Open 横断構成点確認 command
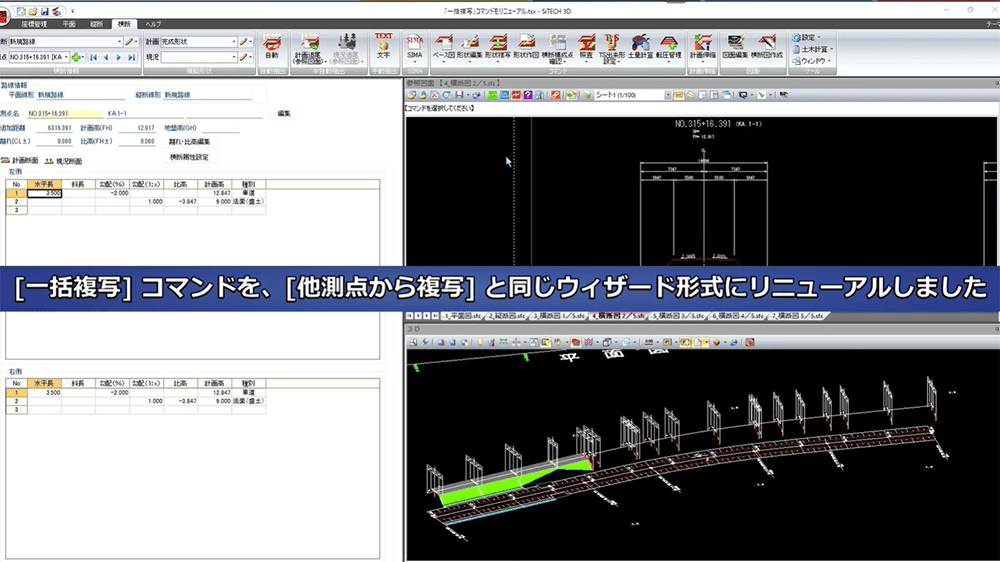This screenshot has width=1000, height=562. [557, 49]
